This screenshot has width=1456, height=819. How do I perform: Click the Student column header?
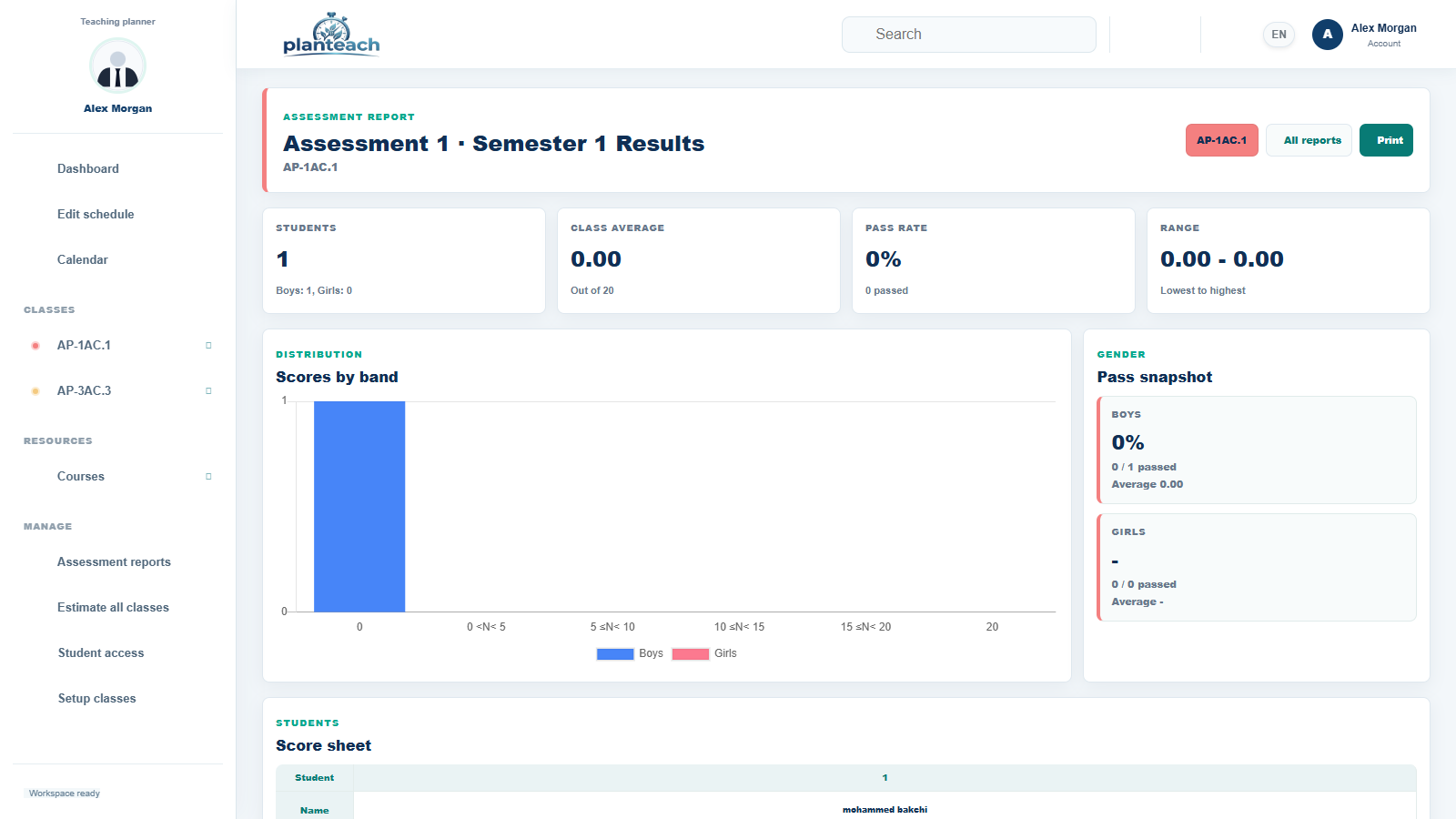pyautogui.click(x=315, y=778)
